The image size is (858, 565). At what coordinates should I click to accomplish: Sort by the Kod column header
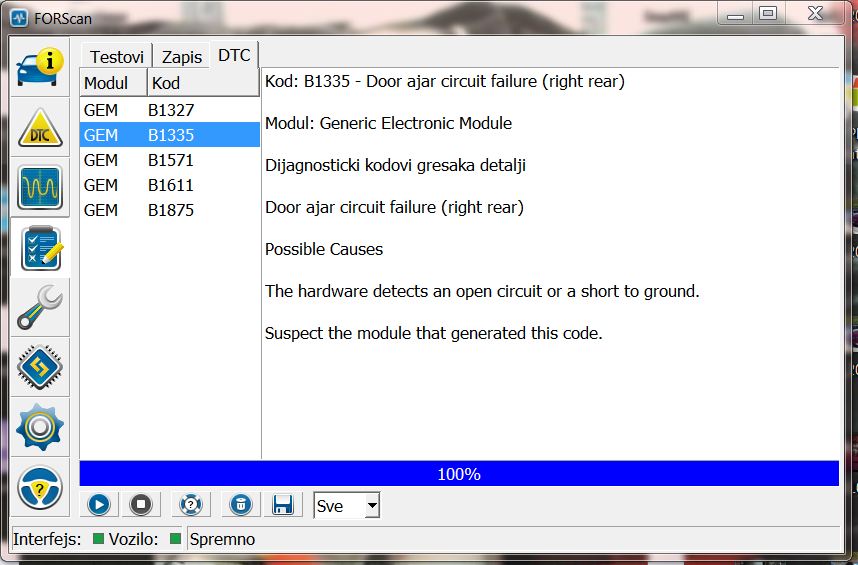click(203, 83)
